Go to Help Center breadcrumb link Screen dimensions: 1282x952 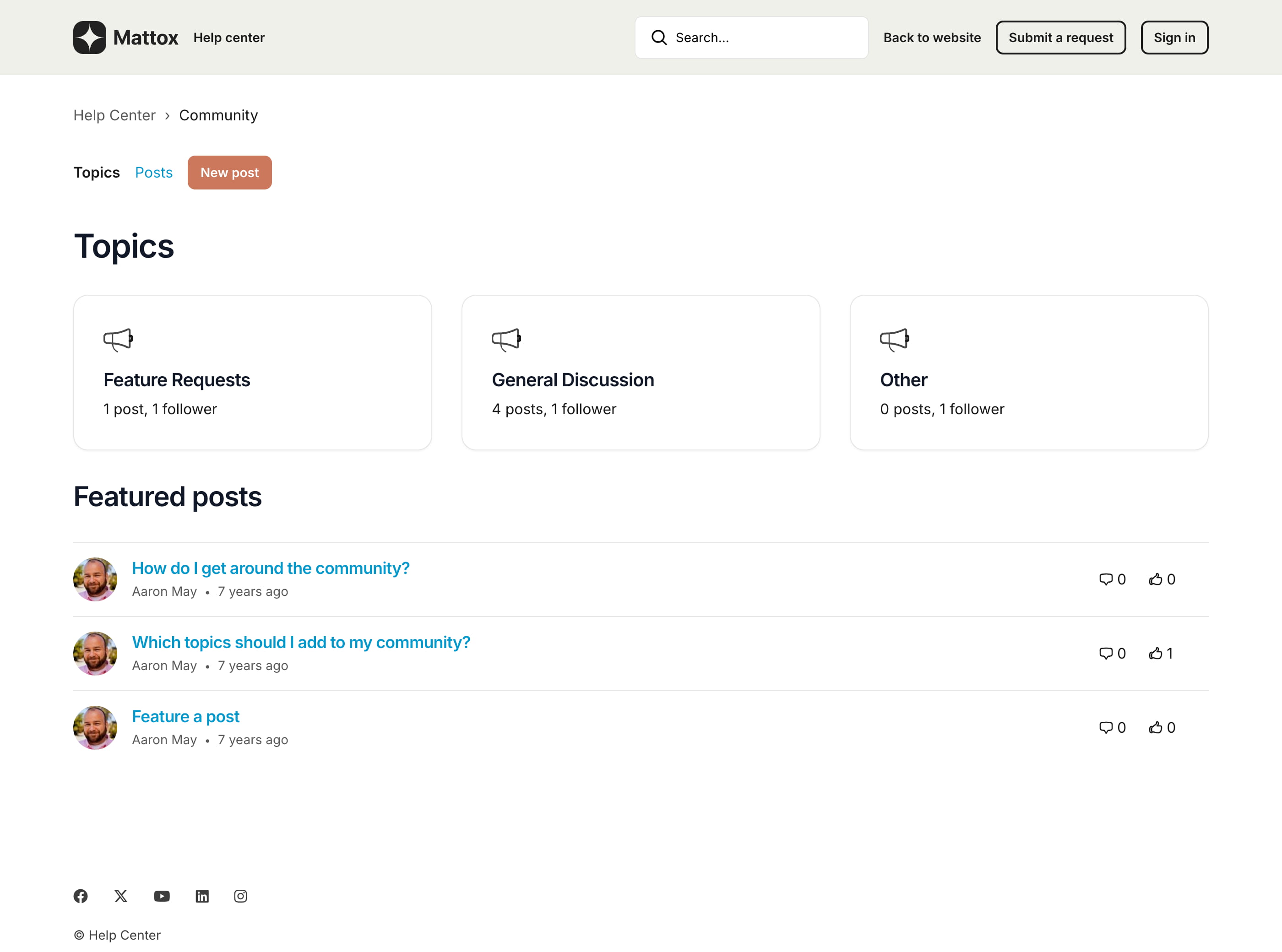point(114,115)
